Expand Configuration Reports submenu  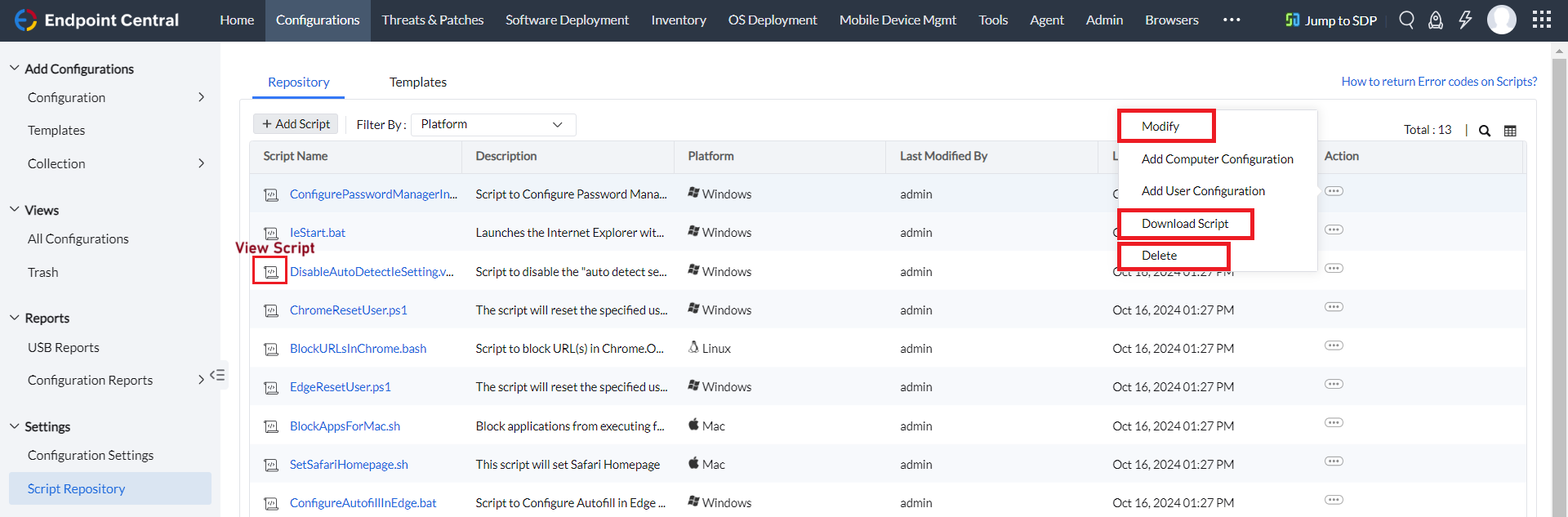coord(201,380)
